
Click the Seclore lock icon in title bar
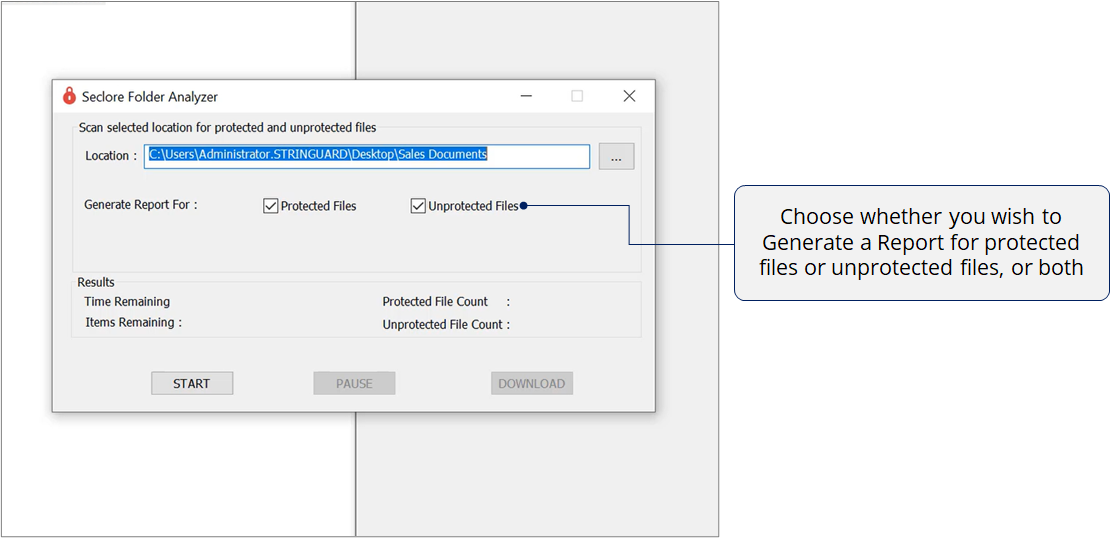click(69, 96)
